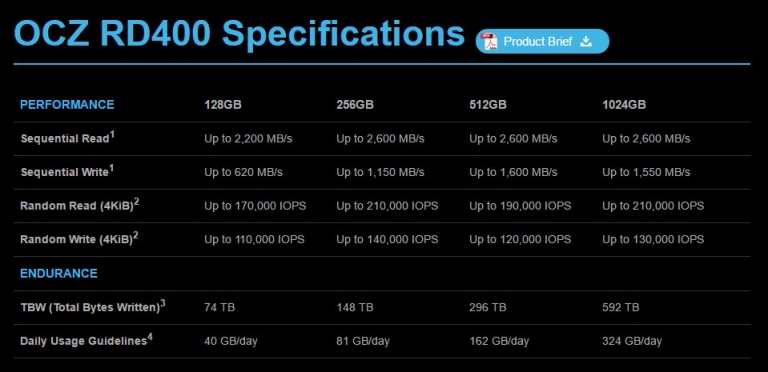The image size is (768, 372).
Task: Click the OCZ RD400 Specifications heading
Action: [239, 34]
